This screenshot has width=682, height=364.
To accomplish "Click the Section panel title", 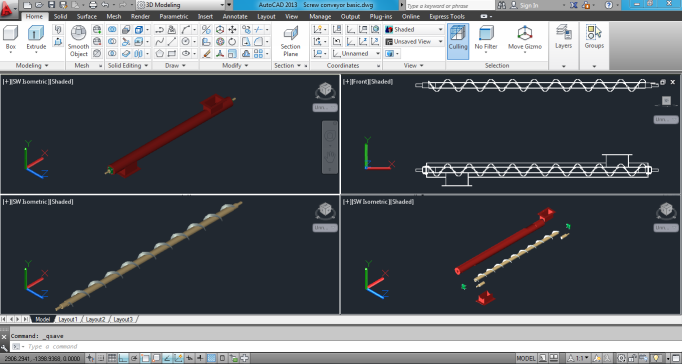I will pos(284,66).
